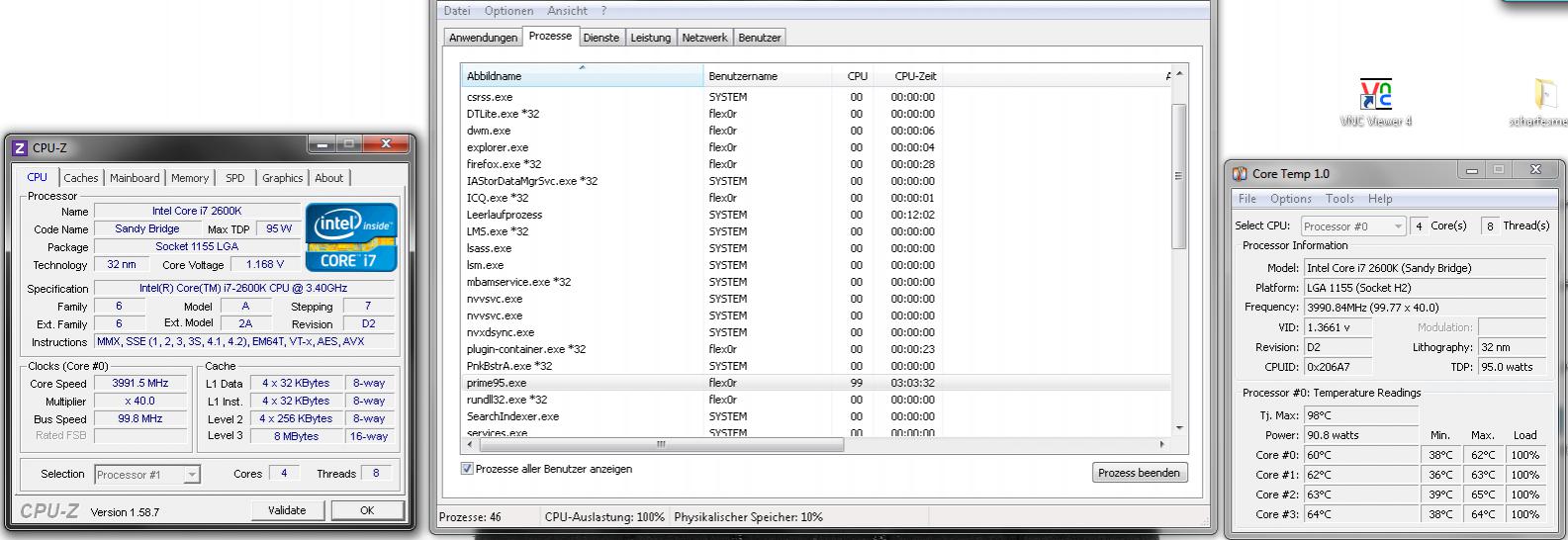Sort processes by Benutzername column header
The width and height of the screenshot is (1568, 540).
768,76
